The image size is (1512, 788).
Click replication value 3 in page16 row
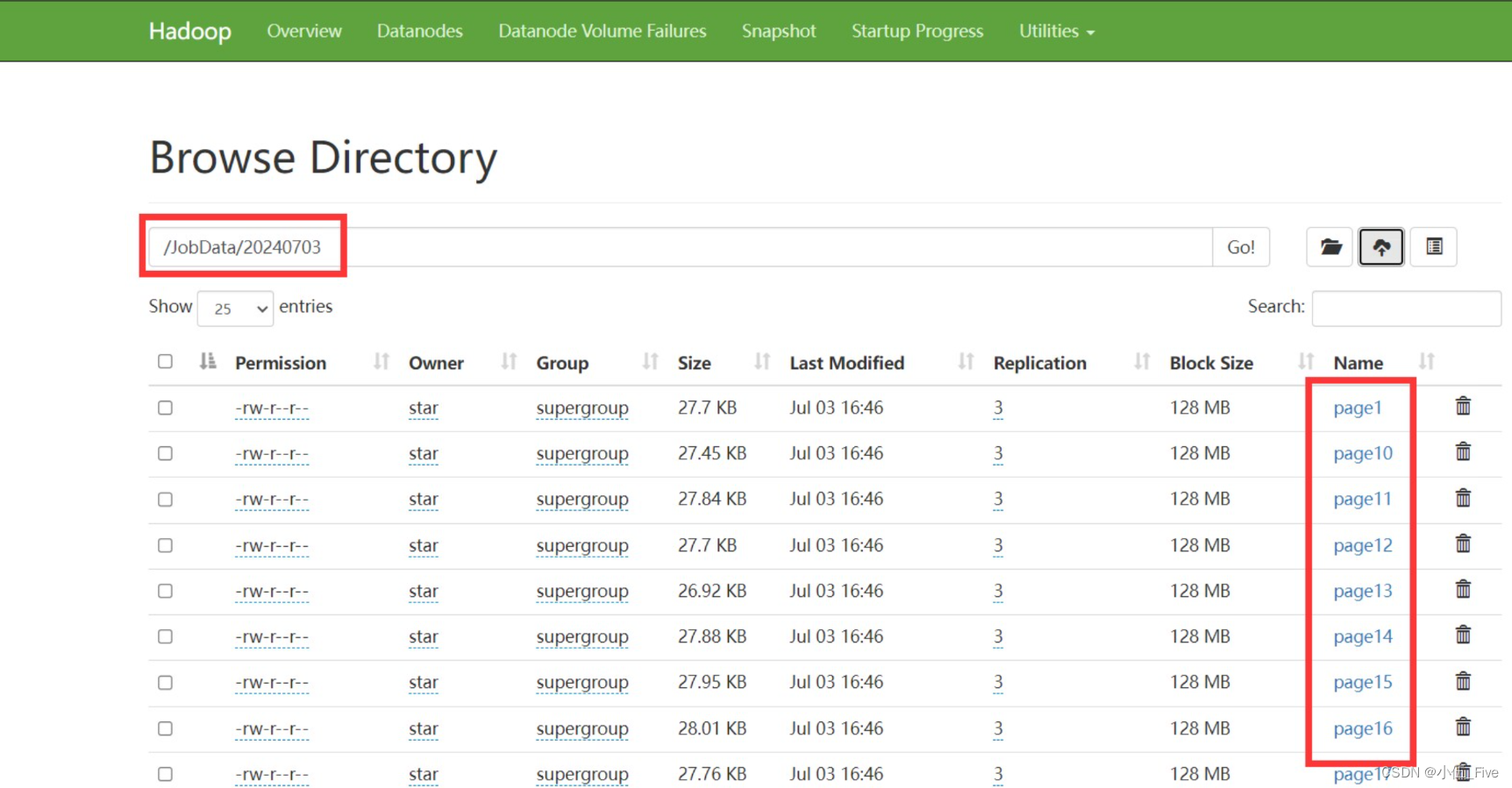coord(998,728)
